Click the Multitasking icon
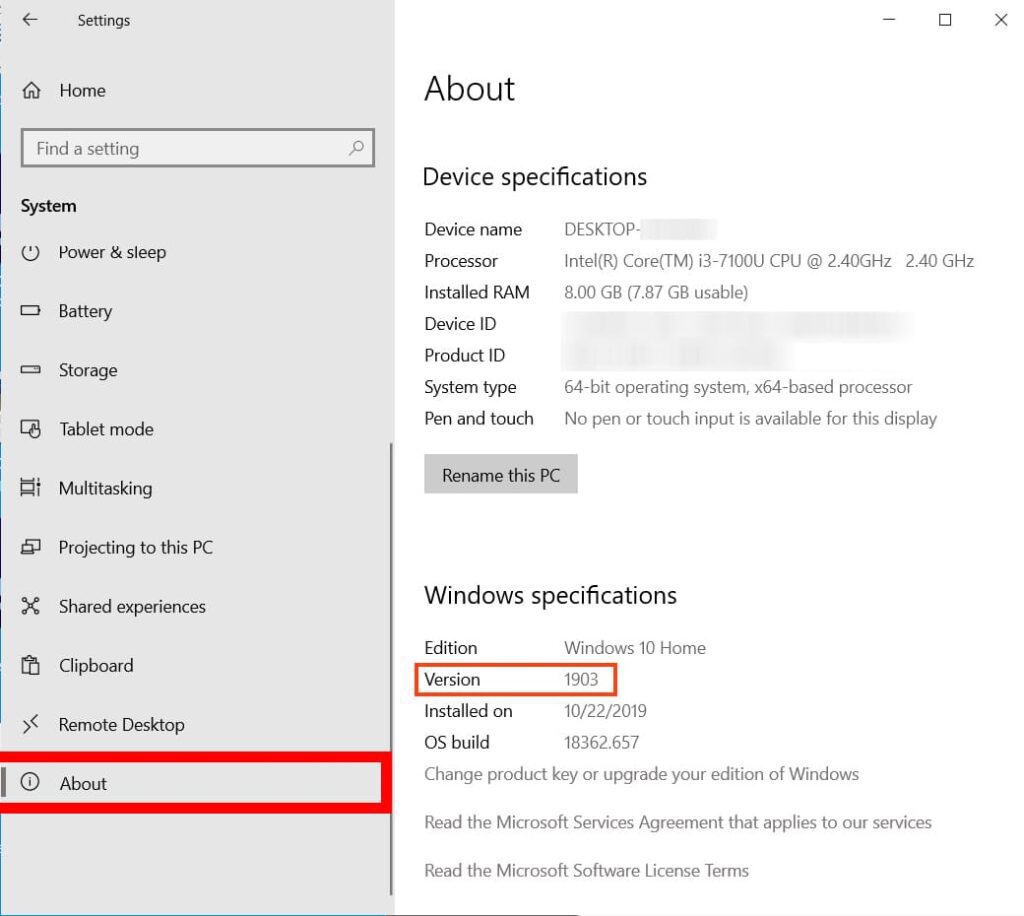The image size is (1024, 916). click(31, 488)
